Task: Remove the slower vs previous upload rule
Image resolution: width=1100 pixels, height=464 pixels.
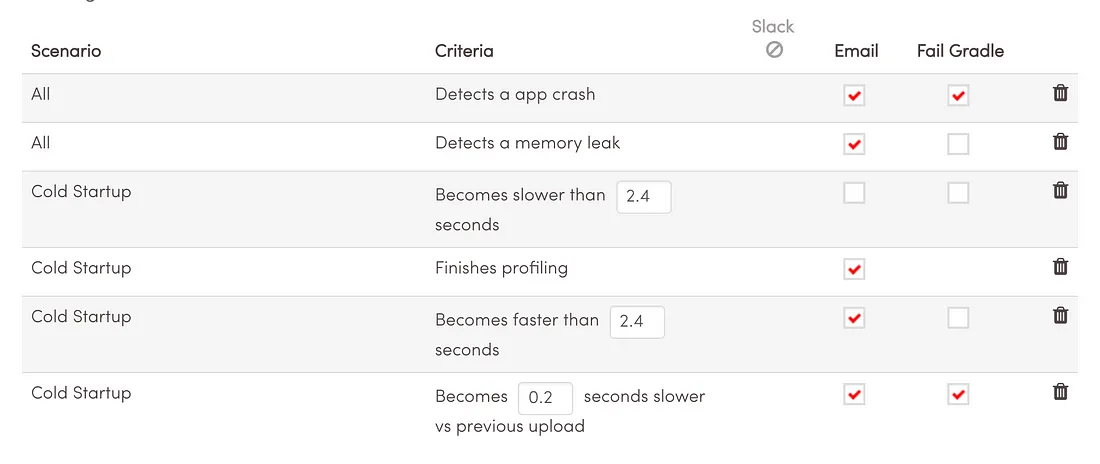Action: (x=1060, y=392)
